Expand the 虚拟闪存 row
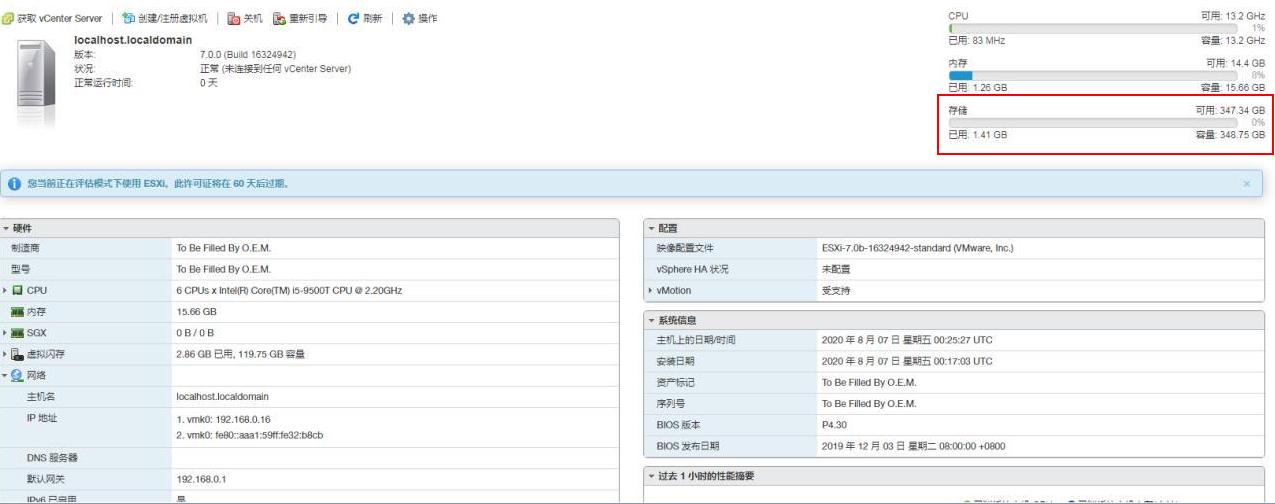This screenshot has height=504, width=1275. (x=5, y=354)
